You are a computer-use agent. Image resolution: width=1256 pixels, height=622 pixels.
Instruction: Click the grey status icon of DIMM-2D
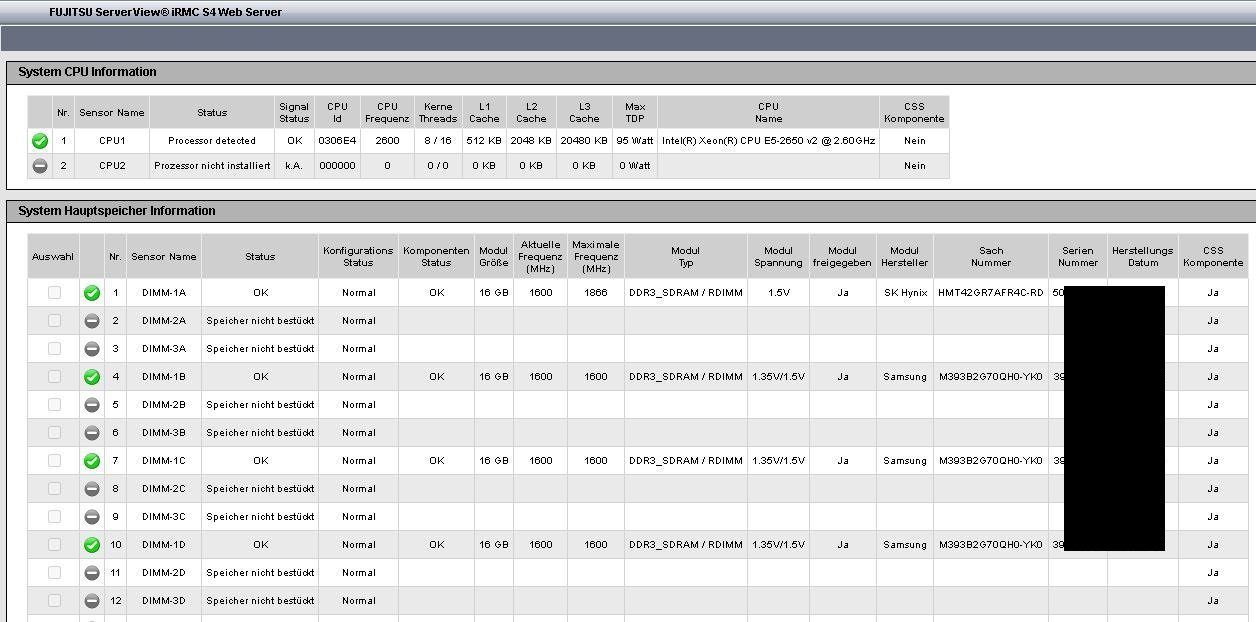tap(92, 573)
